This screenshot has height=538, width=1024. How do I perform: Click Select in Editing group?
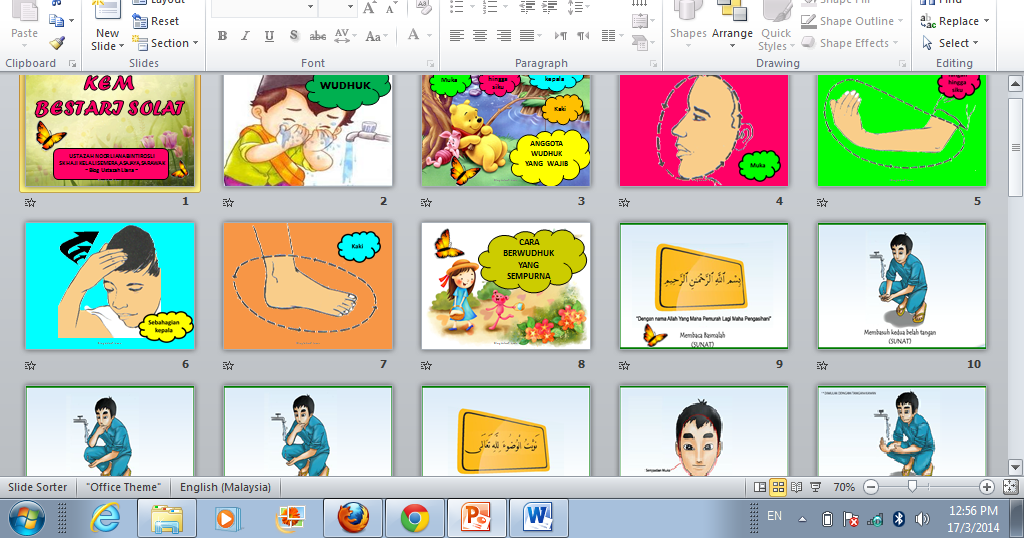(x=950, y=43)
